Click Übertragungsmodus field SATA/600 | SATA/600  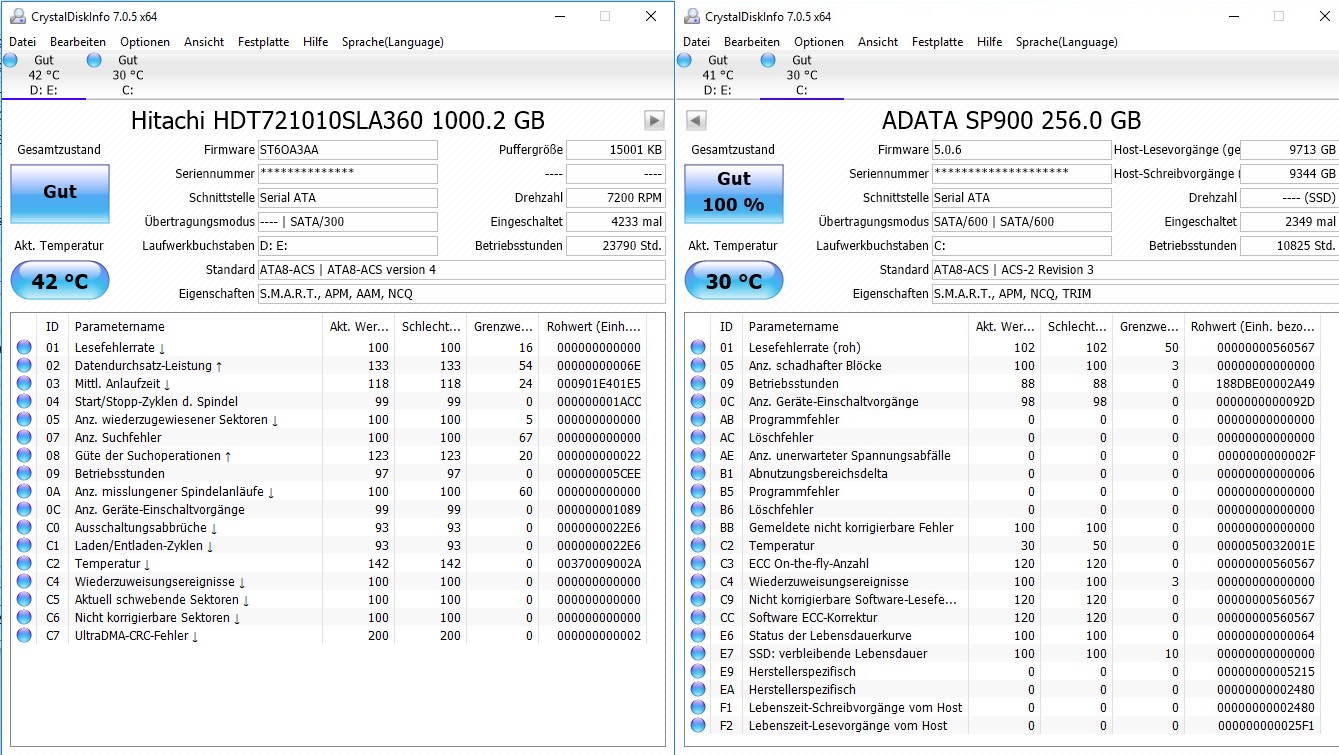[x=1022, y=222]
